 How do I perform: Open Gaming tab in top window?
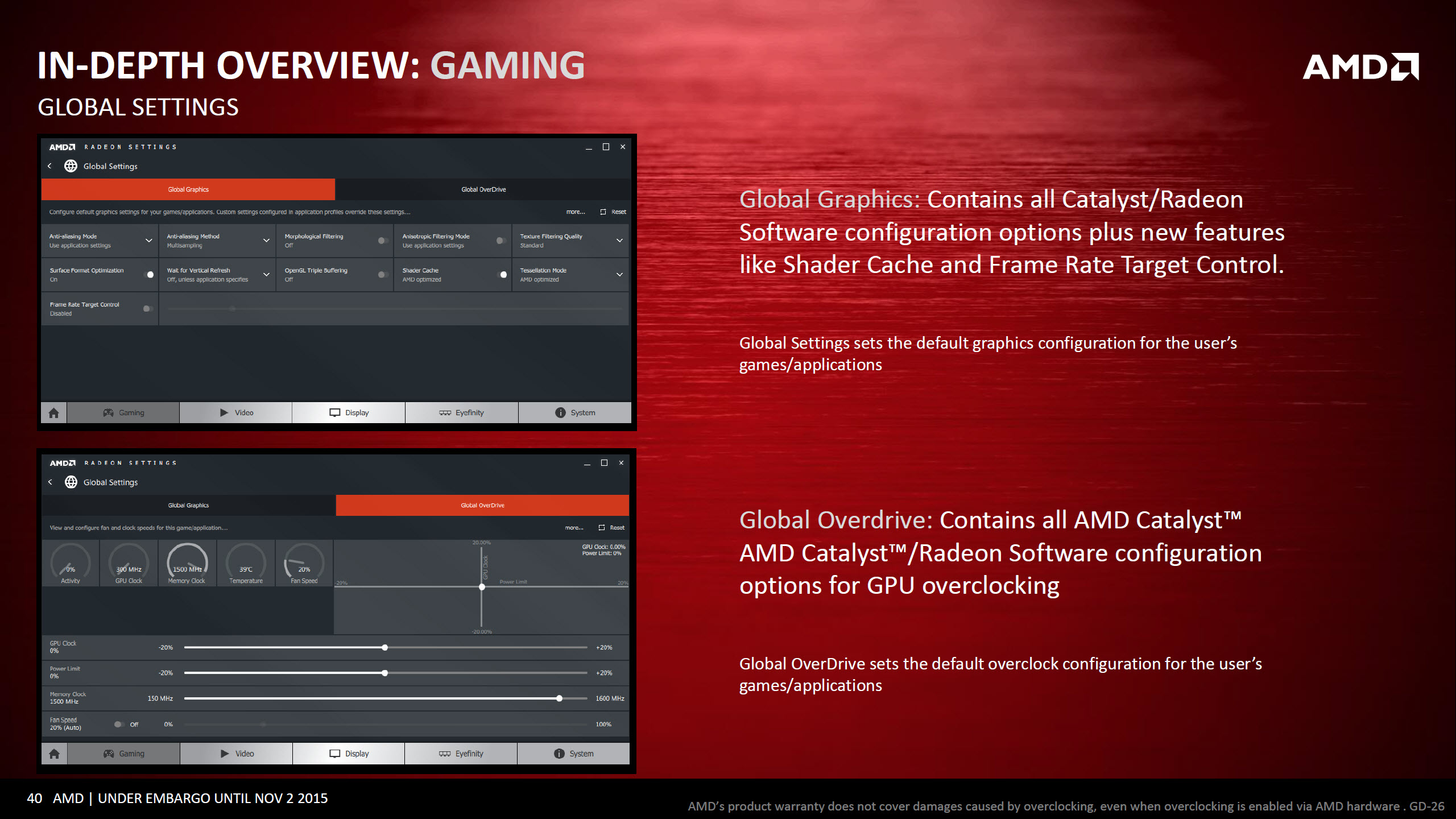click(x=123, y=413)
